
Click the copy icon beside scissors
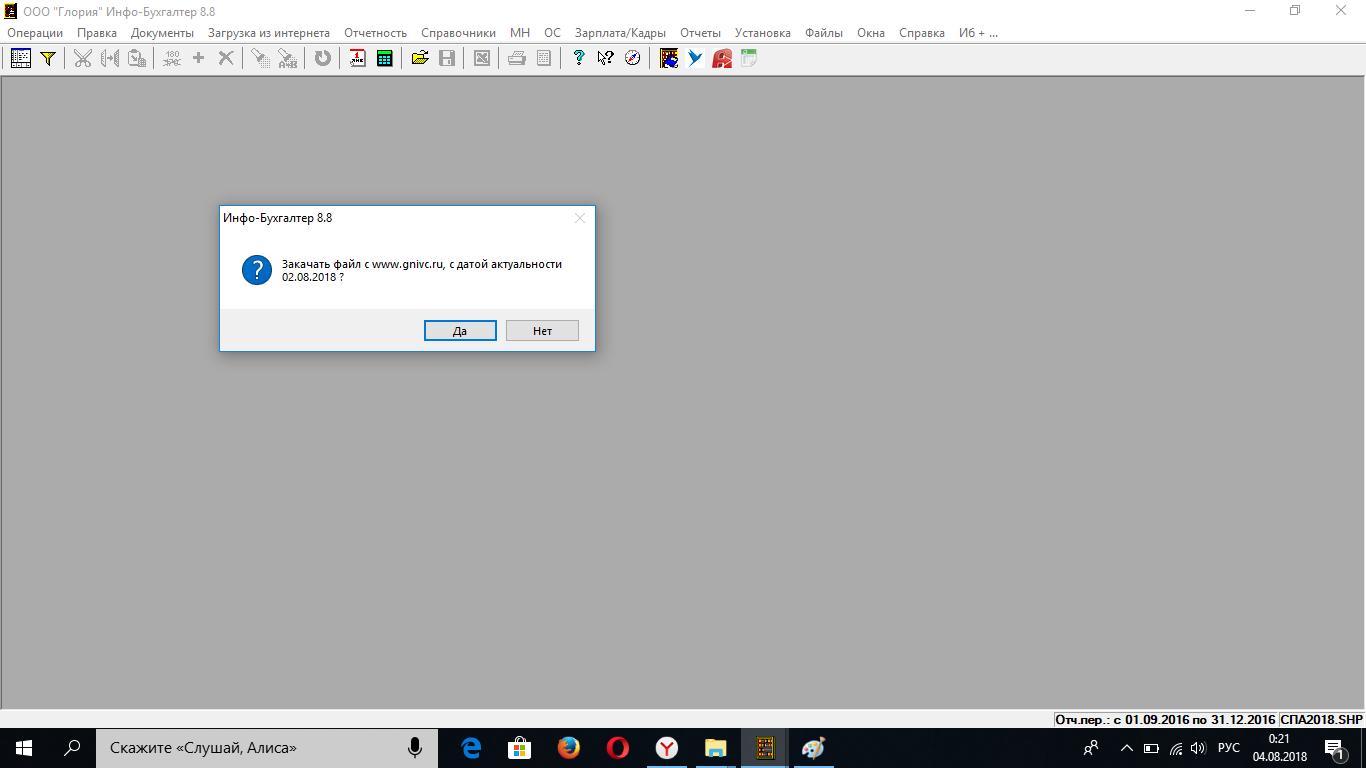coord(110,58)
